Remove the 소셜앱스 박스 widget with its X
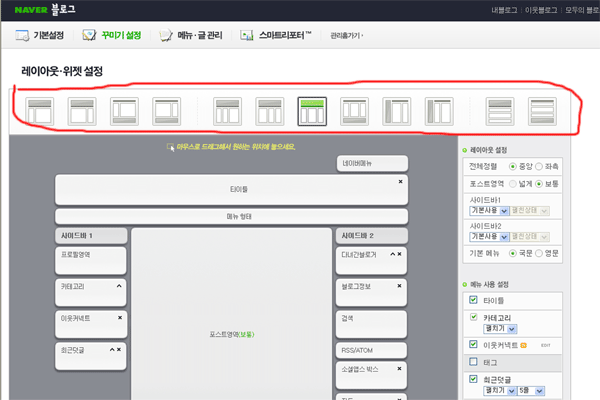600x400 pixels. coord(399,368)
